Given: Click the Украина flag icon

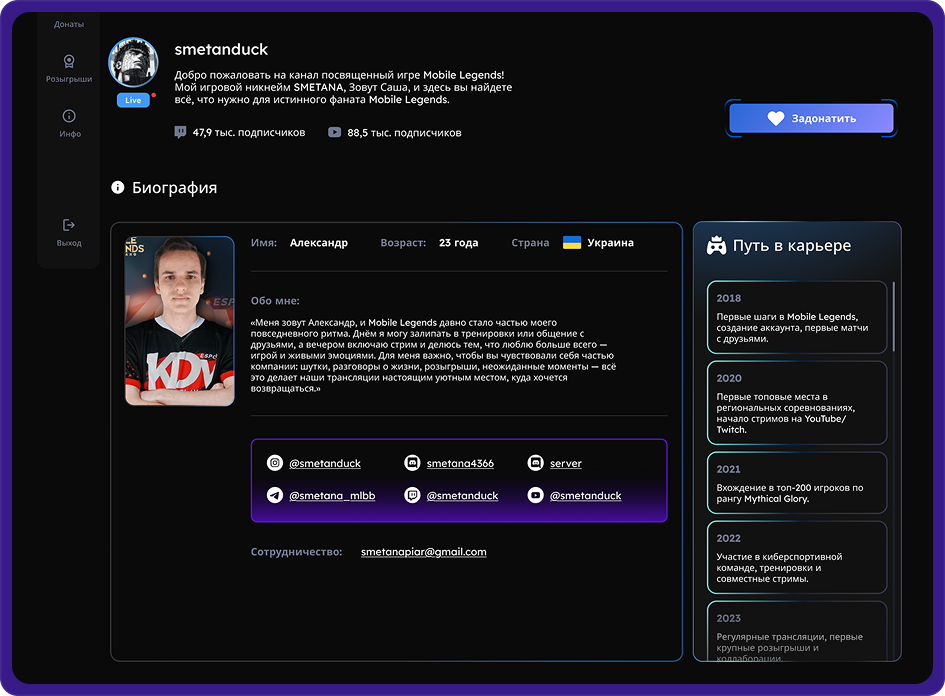Looking at the screenshot, I should point(571,242).
